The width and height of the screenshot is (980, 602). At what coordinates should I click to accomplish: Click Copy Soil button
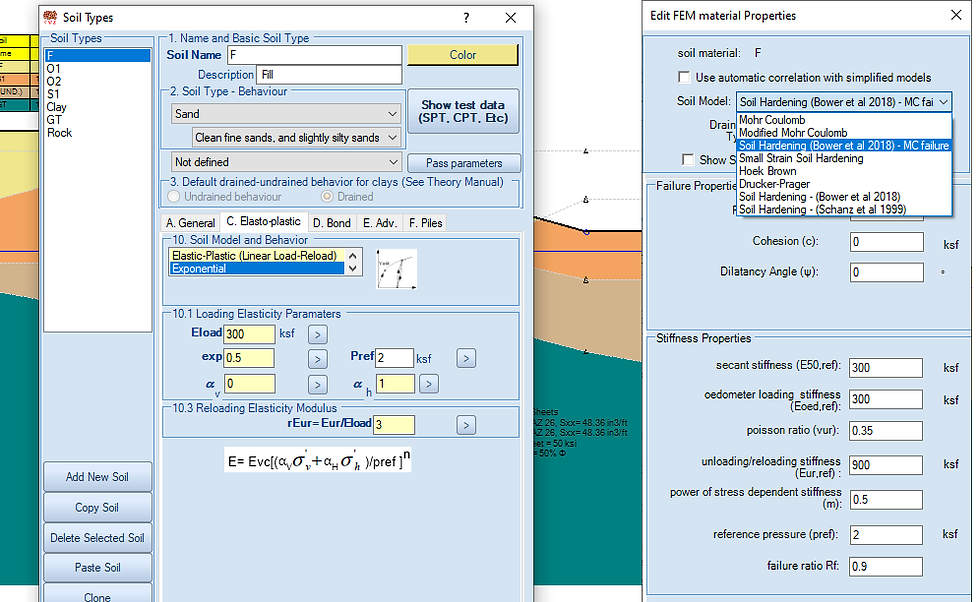point(98,508)
